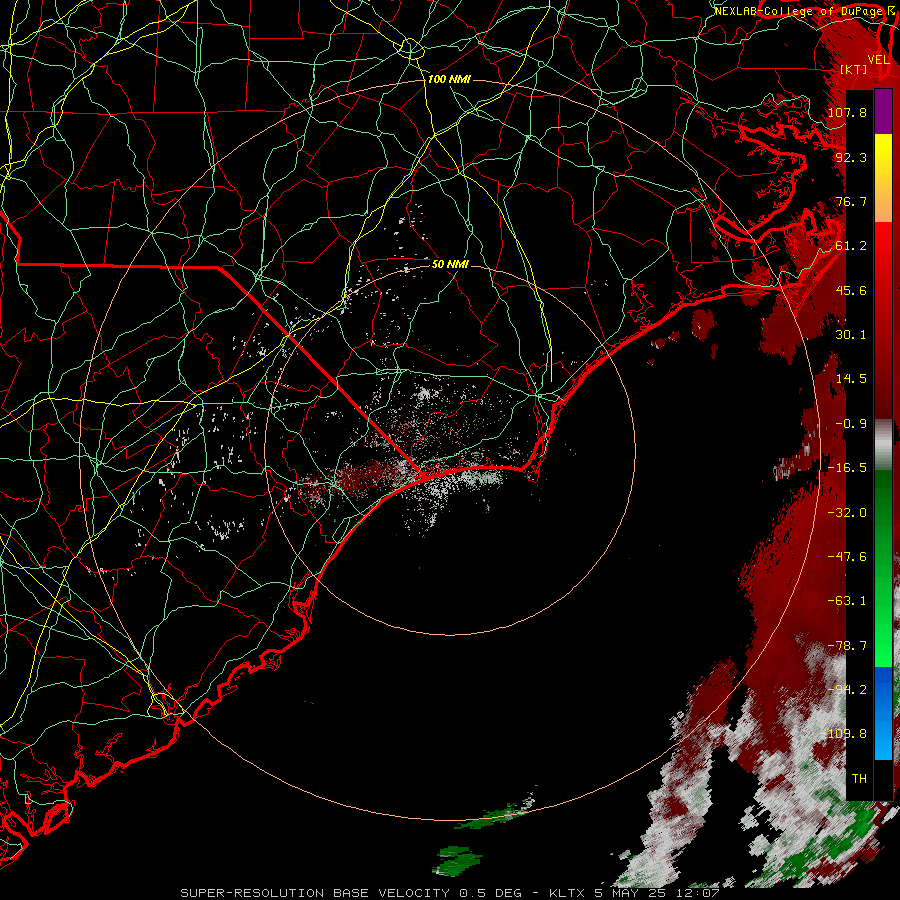Click the 92.3 velocity scale value
The image size is (900, 900).
(851, 157)
